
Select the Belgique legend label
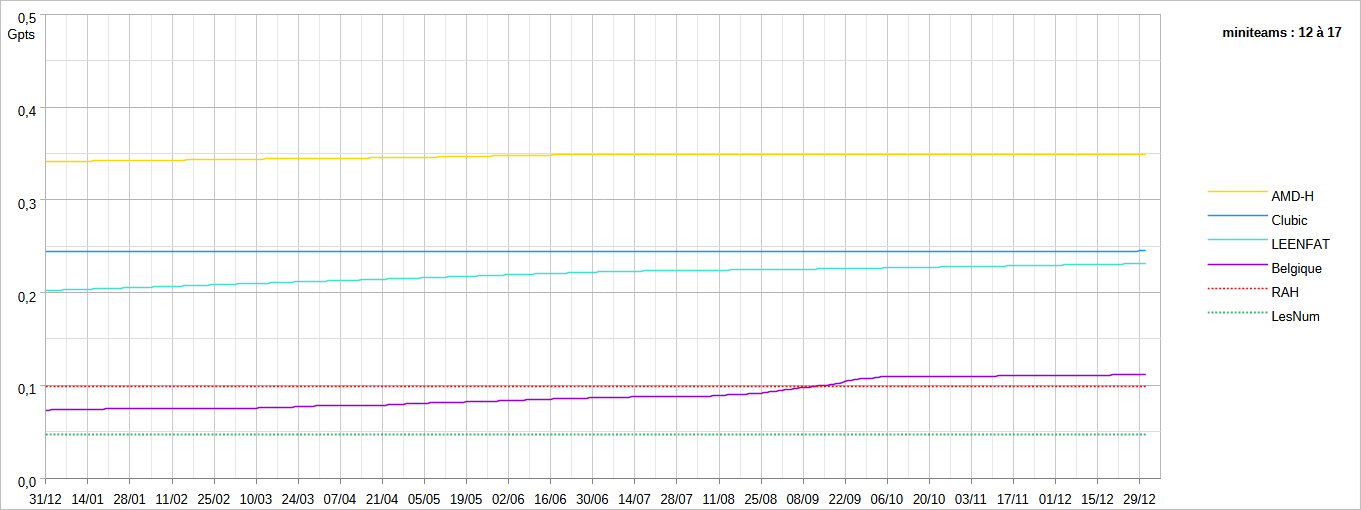[1296, 268]
